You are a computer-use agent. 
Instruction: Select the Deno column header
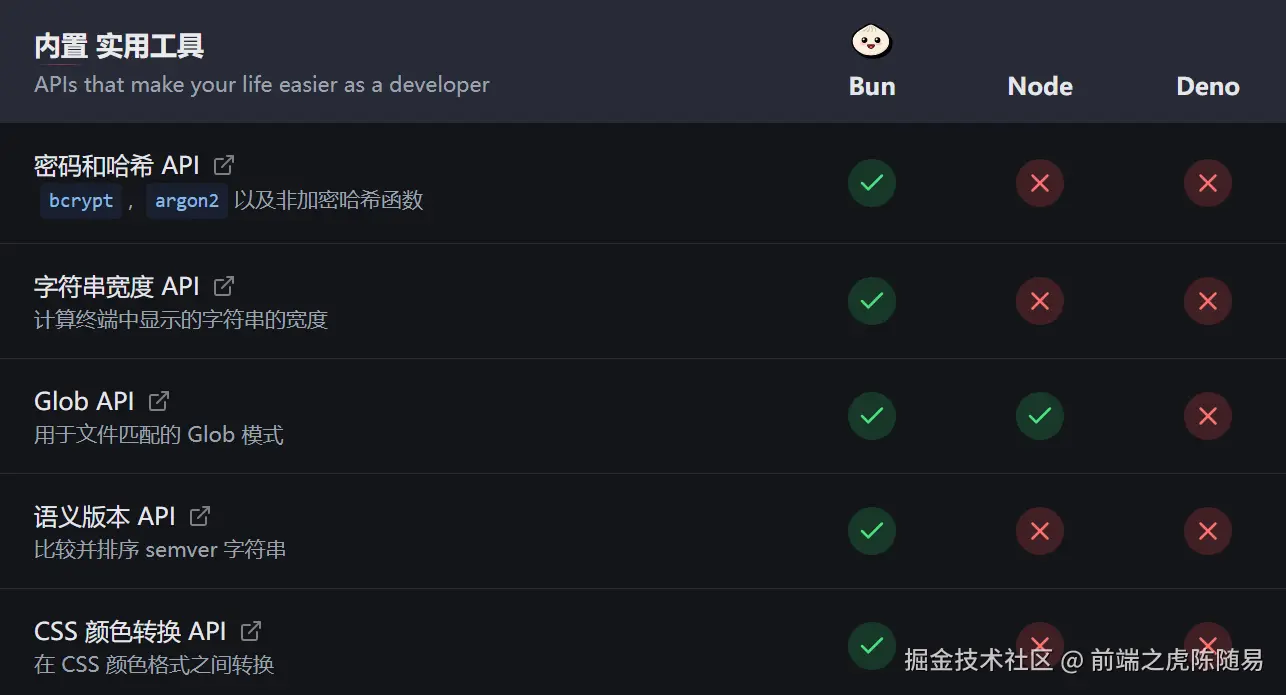[x=1207, y=87]
